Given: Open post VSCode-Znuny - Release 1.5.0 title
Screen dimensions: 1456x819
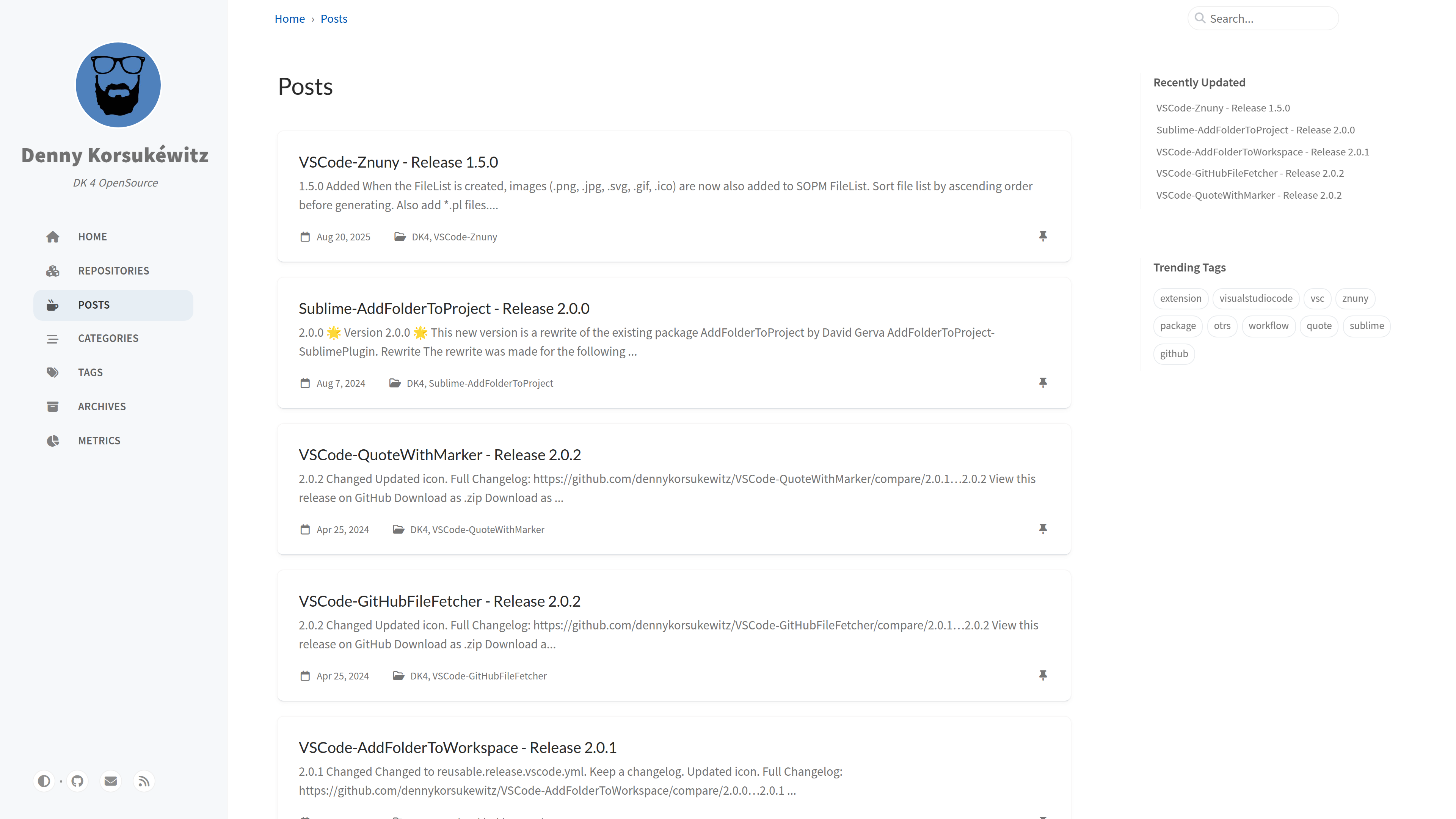Looking at the screenshot, I should tap(399, 162).
